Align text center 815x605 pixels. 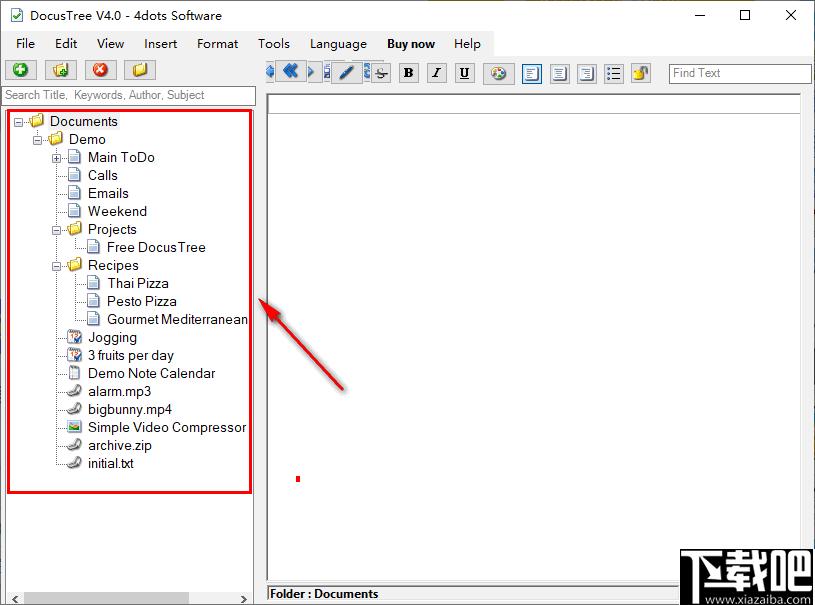(x=559, y=73)
